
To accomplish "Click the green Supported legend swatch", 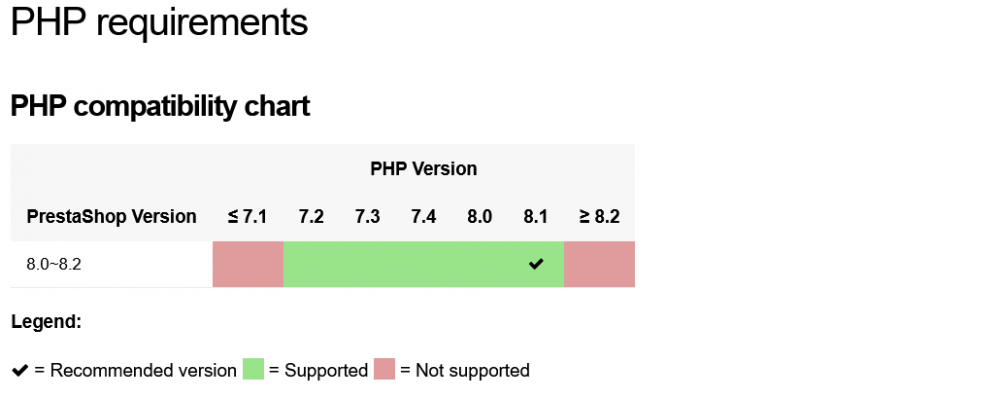I will point(253,369).
